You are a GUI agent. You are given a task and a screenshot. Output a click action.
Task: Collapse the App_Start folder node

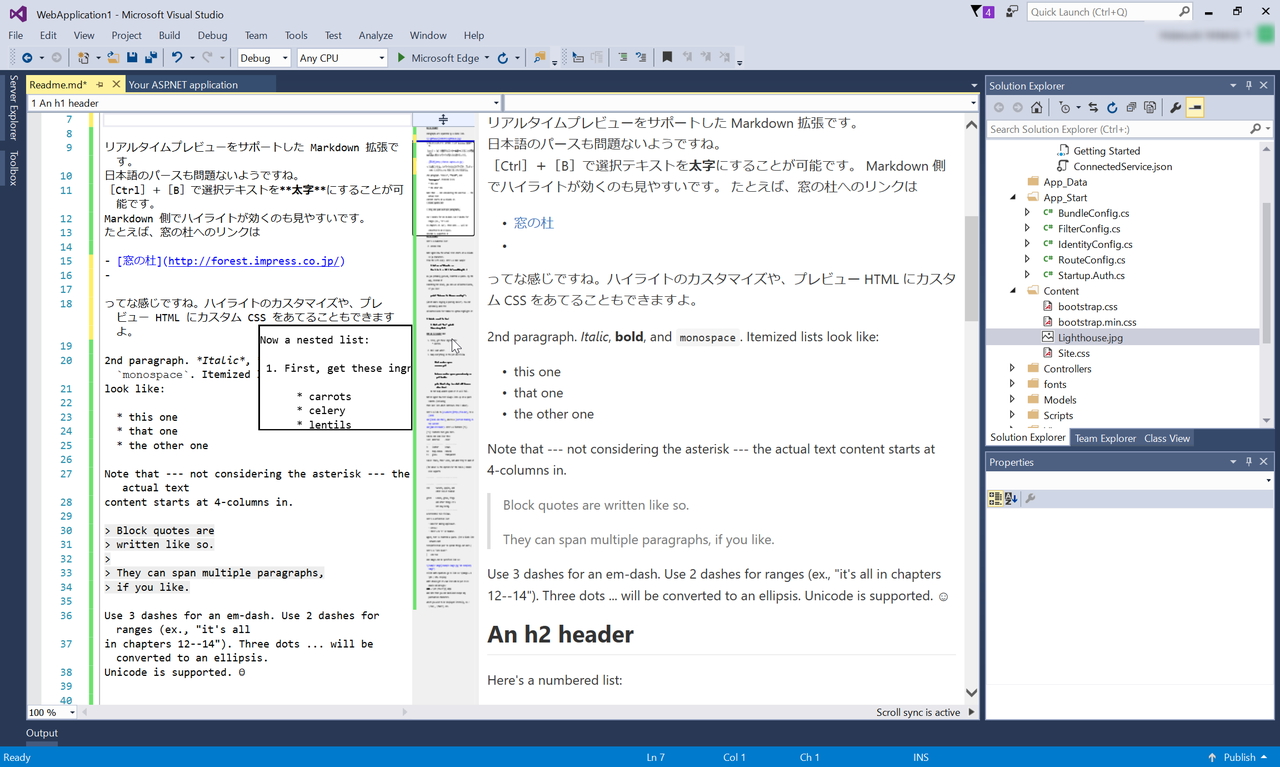point(1013,198)
